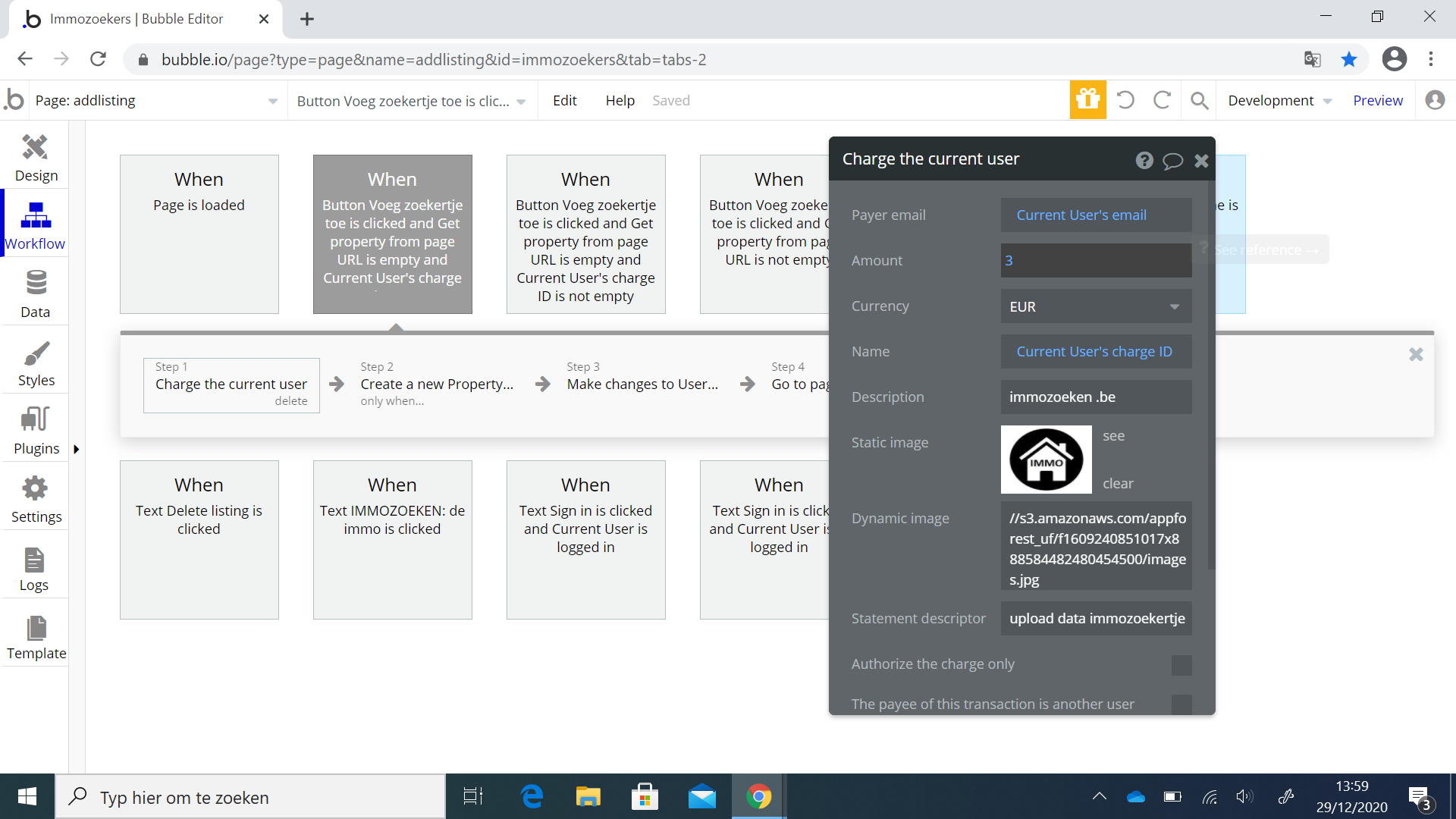Open the Data tab icon
This screenshot has height=819, width=1456.
35,284
